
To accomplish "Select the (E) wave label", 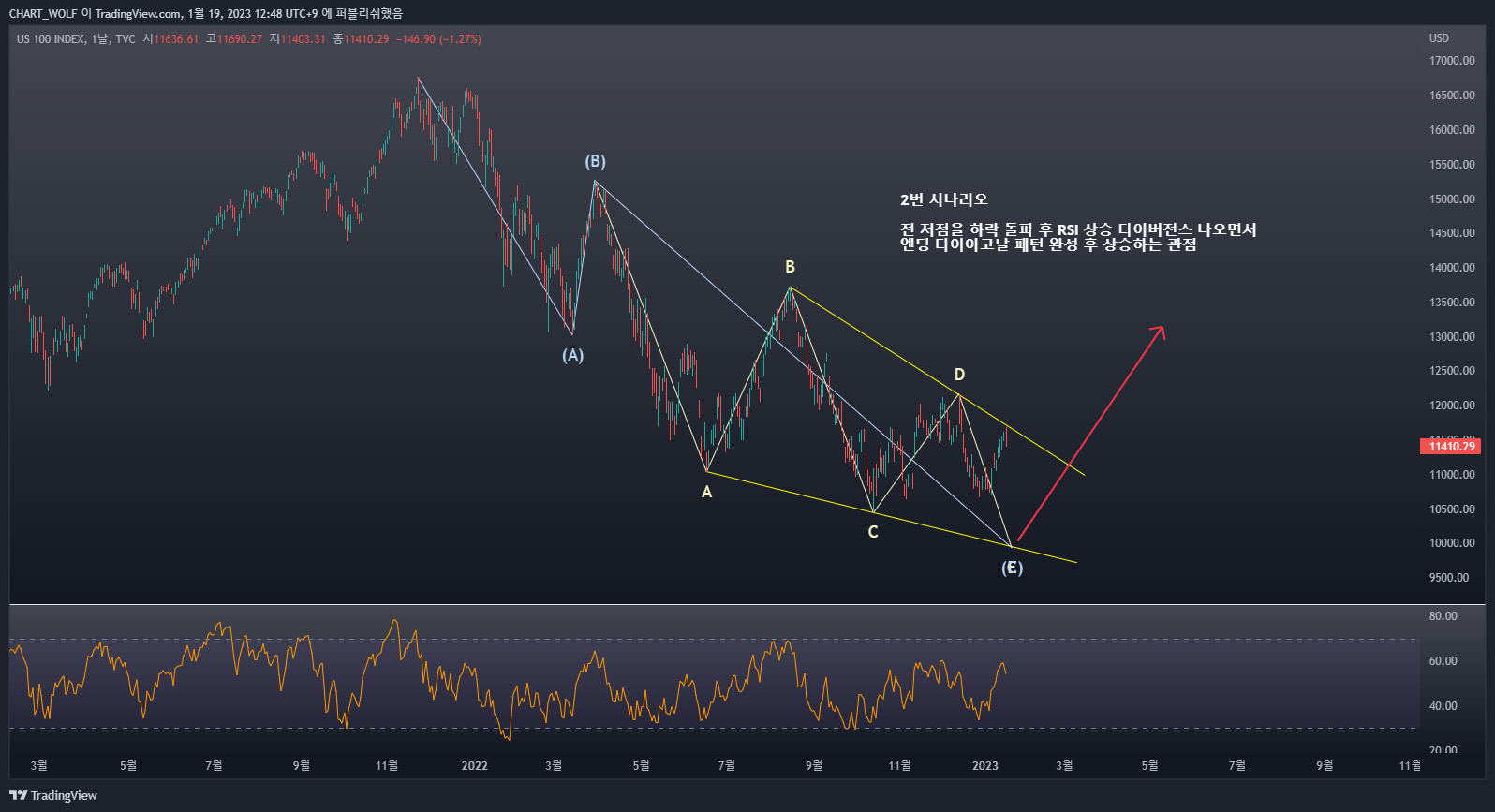I will (x=1012, y=568).
